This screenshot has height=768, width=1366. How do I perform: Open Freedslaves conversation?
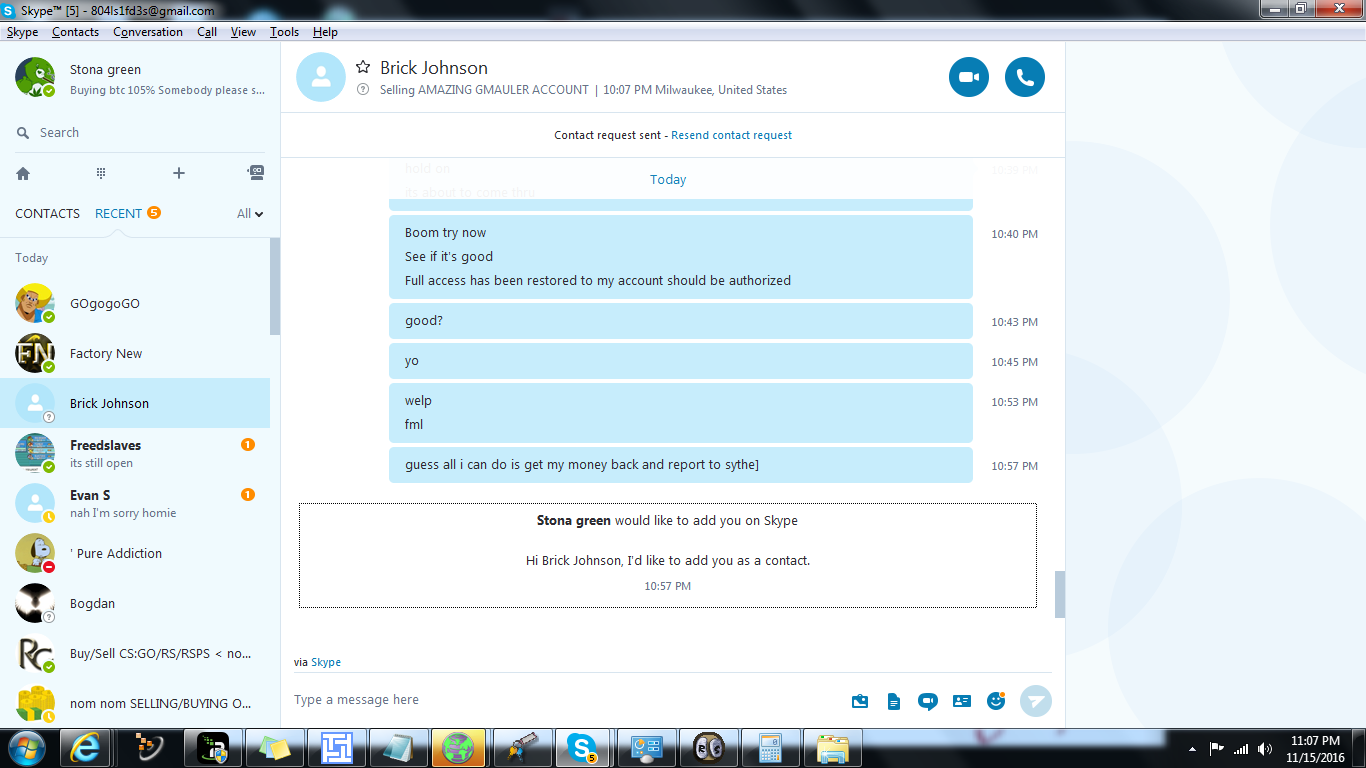[x=135, y=453]
